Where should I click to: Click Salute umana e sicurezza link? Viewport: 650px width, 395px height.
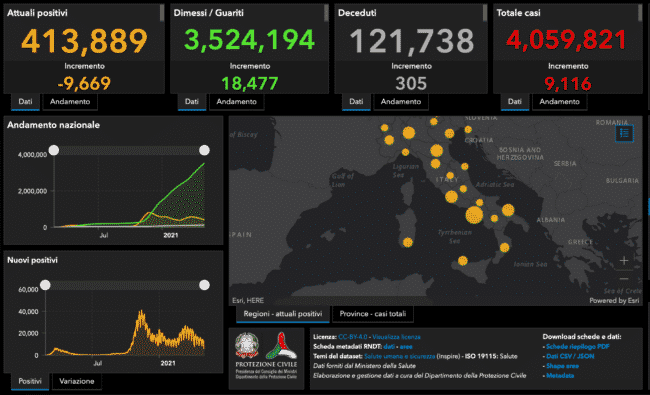coord(400,356)
